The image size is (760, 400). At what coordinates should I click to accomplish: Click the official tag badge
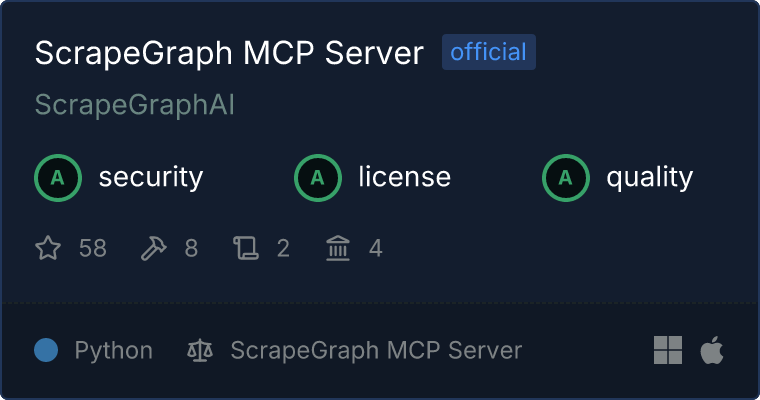[489, 52]
